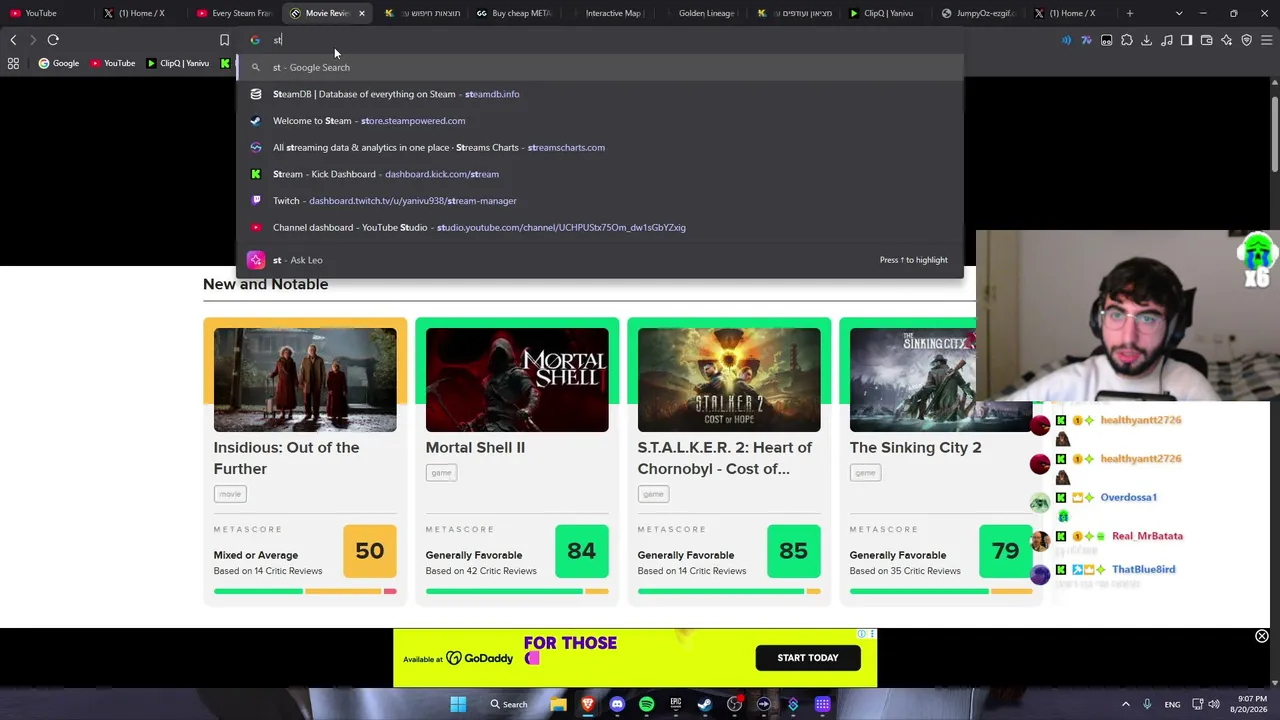Toggle the browser sidebar panel
This screenshot has width=1280, height=720.
pyautogui.click(x=1186, y=40)
